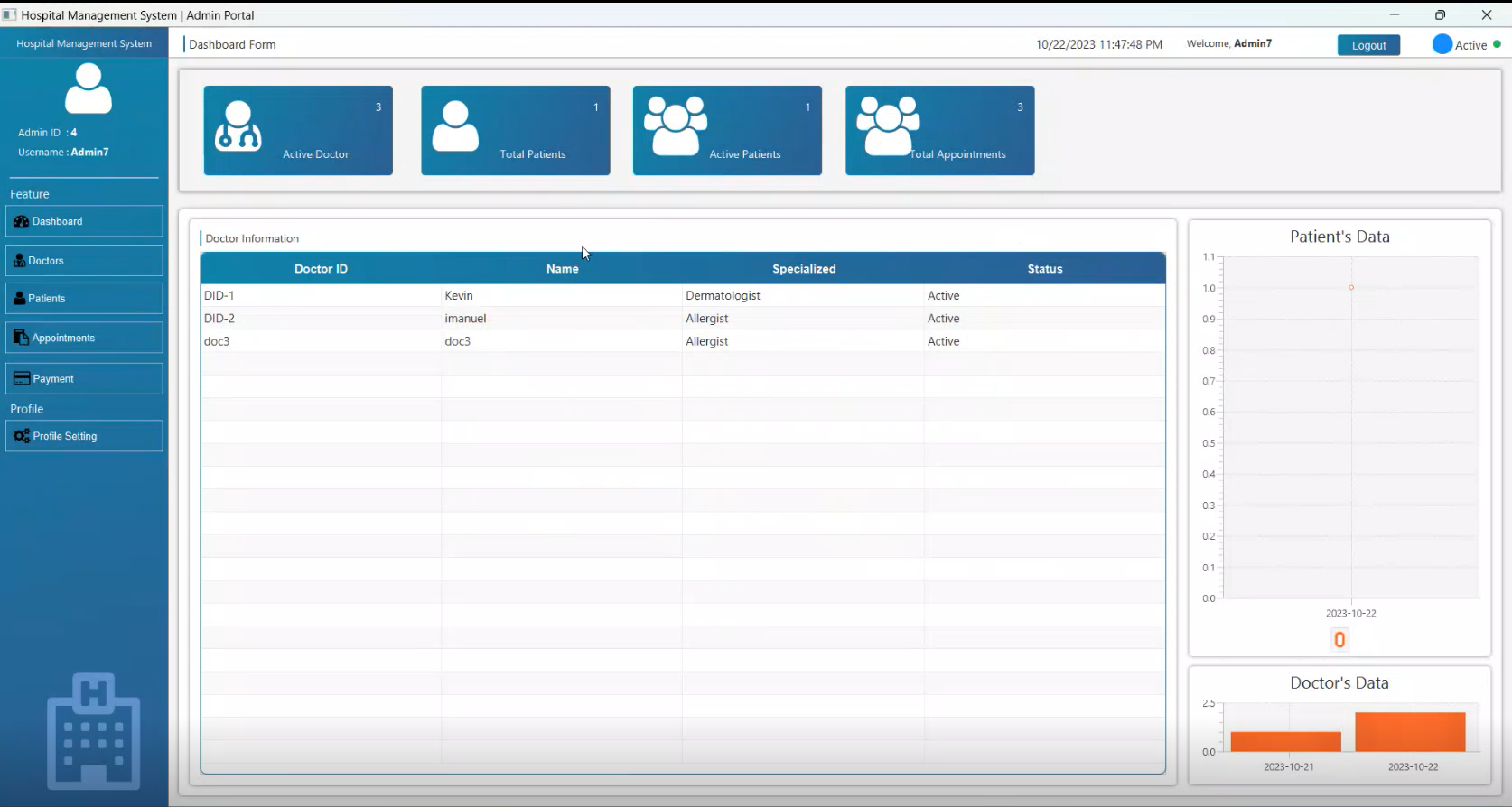Click the data point in Patient's Data chart
The image size is (1512, 807).
click(x=1351, y=288)
